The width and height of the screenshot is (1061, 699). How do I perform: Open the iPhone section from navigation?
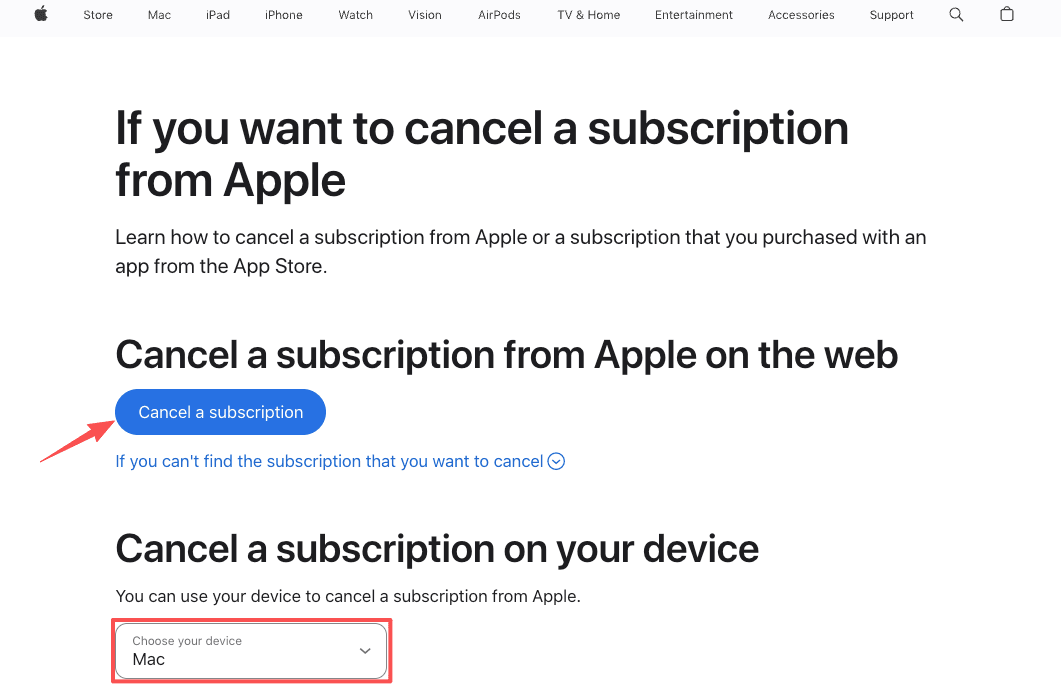(283, 14)
